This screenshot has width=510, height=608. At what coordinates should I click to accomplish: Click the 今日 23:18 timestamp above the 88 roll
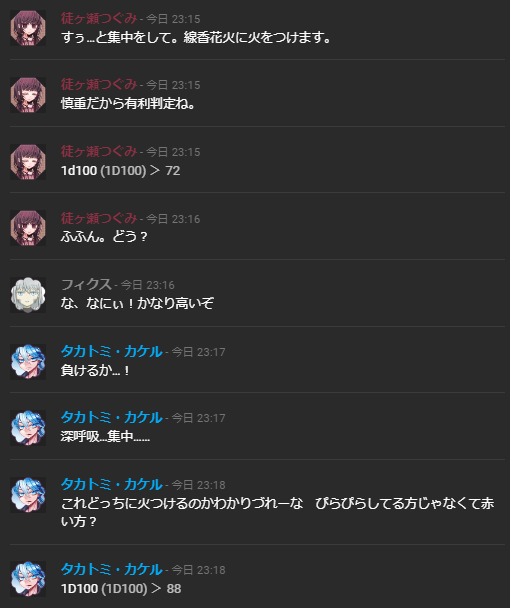199,570
